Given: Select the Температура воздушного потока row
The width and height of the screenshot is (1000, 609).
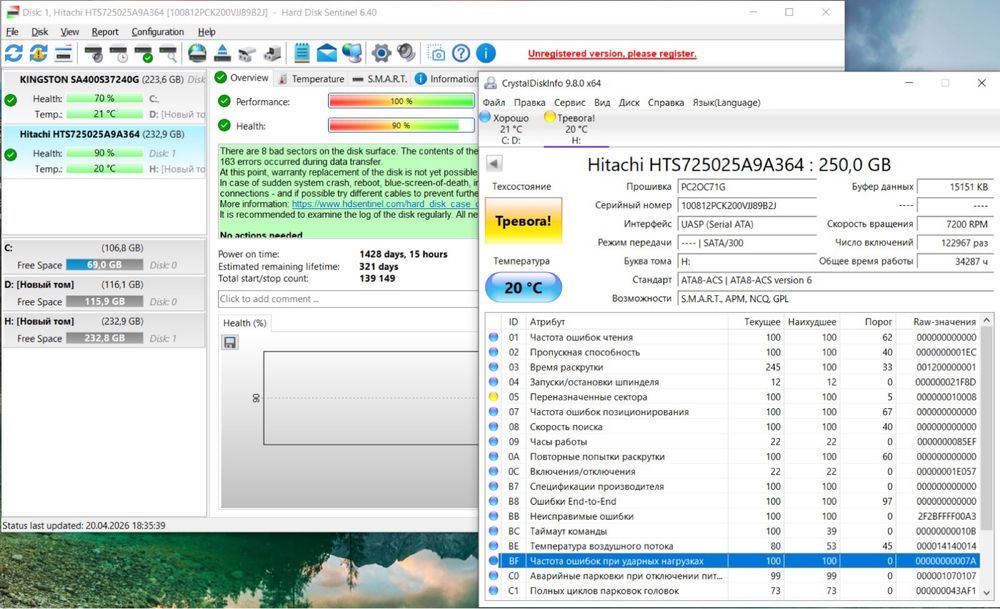Looking at the screenshot, I should pos(732,546).
